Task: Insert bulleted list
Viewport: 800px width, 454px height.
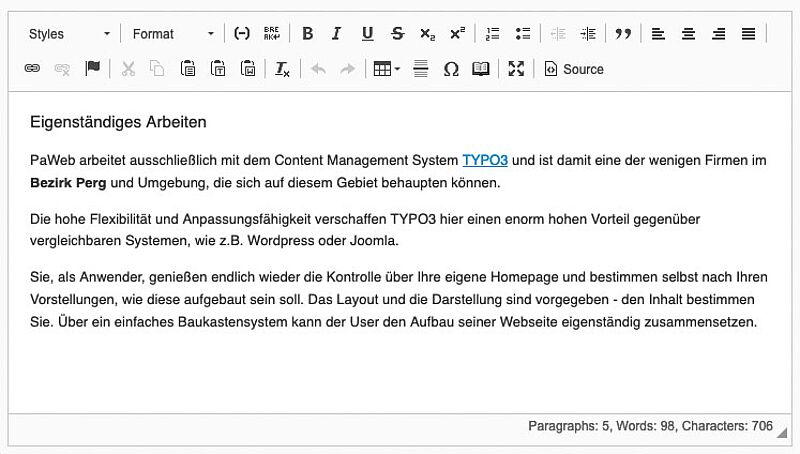Action: coord(522,34)
